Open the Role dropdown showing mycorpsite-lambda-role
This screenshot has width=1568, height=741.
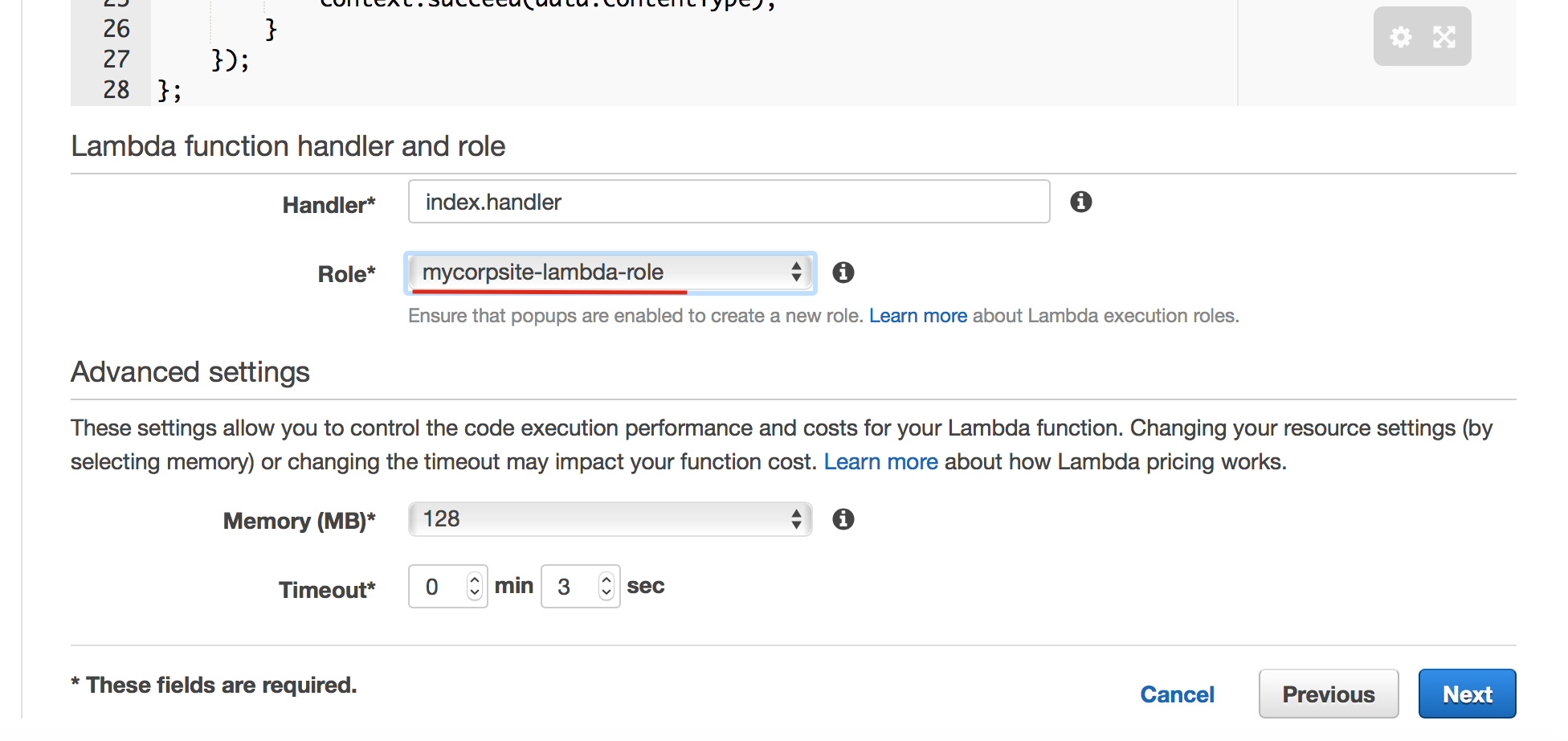[610, 272]
